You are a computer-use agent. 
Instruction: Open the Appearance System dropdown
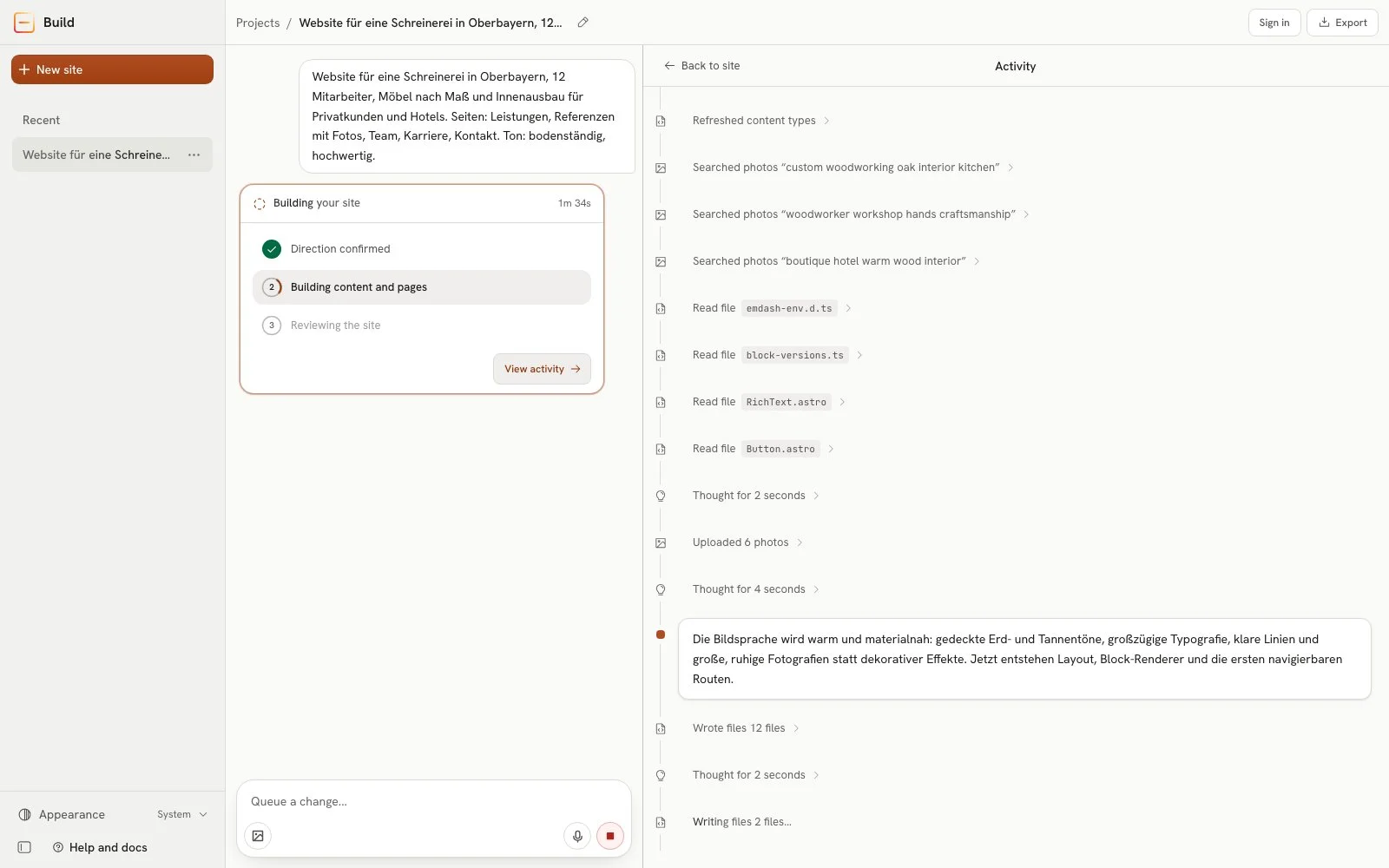182,814
